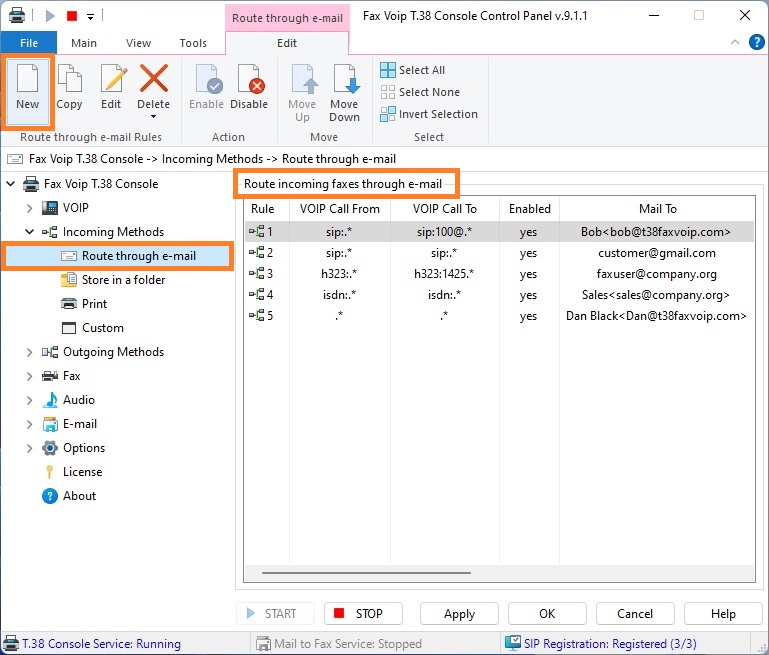Create a New e-mail routing rule
Screen dimensions: 769x655
pyautogui.click(x=27, y=92)
